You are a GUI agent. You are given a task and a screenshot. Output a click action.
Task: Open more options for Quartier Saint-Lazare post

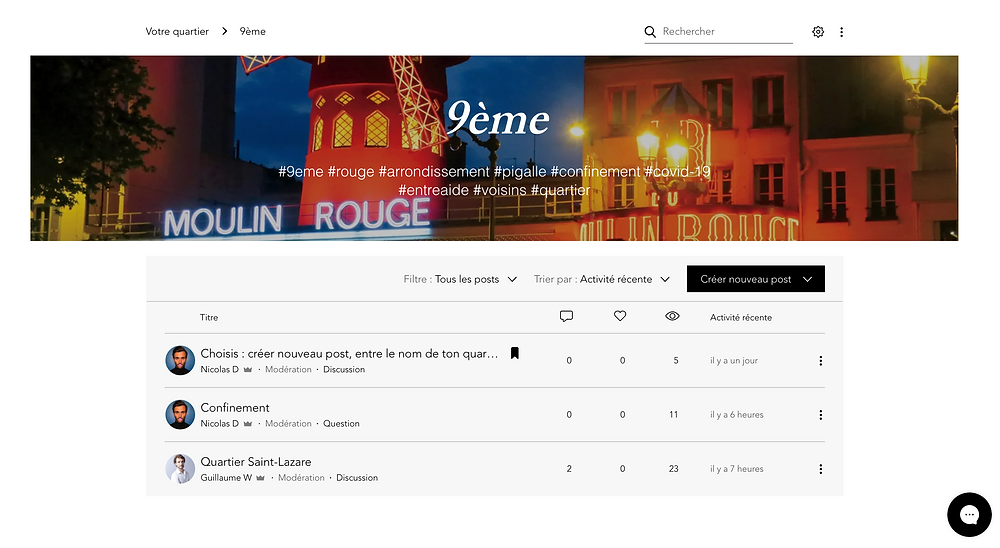click(x=821, y=469)
